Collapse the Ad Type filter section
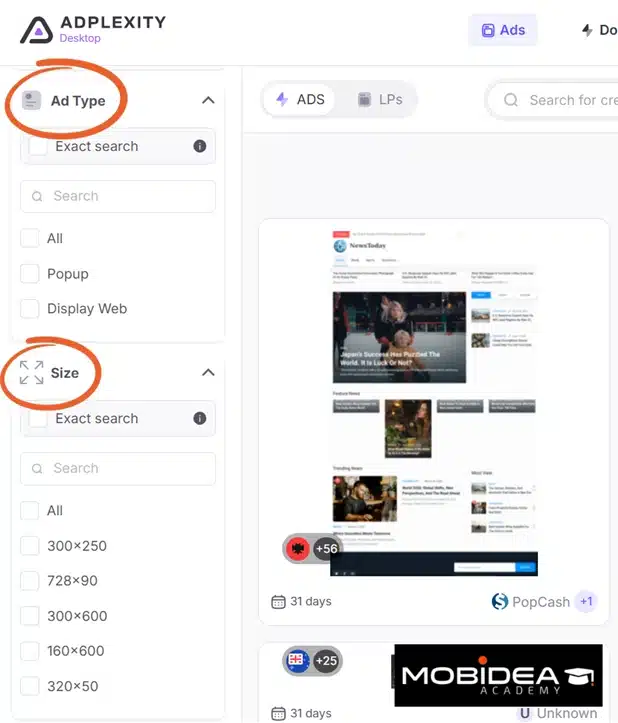This screenshot has width=618, height=723. (x=208, y=100)
